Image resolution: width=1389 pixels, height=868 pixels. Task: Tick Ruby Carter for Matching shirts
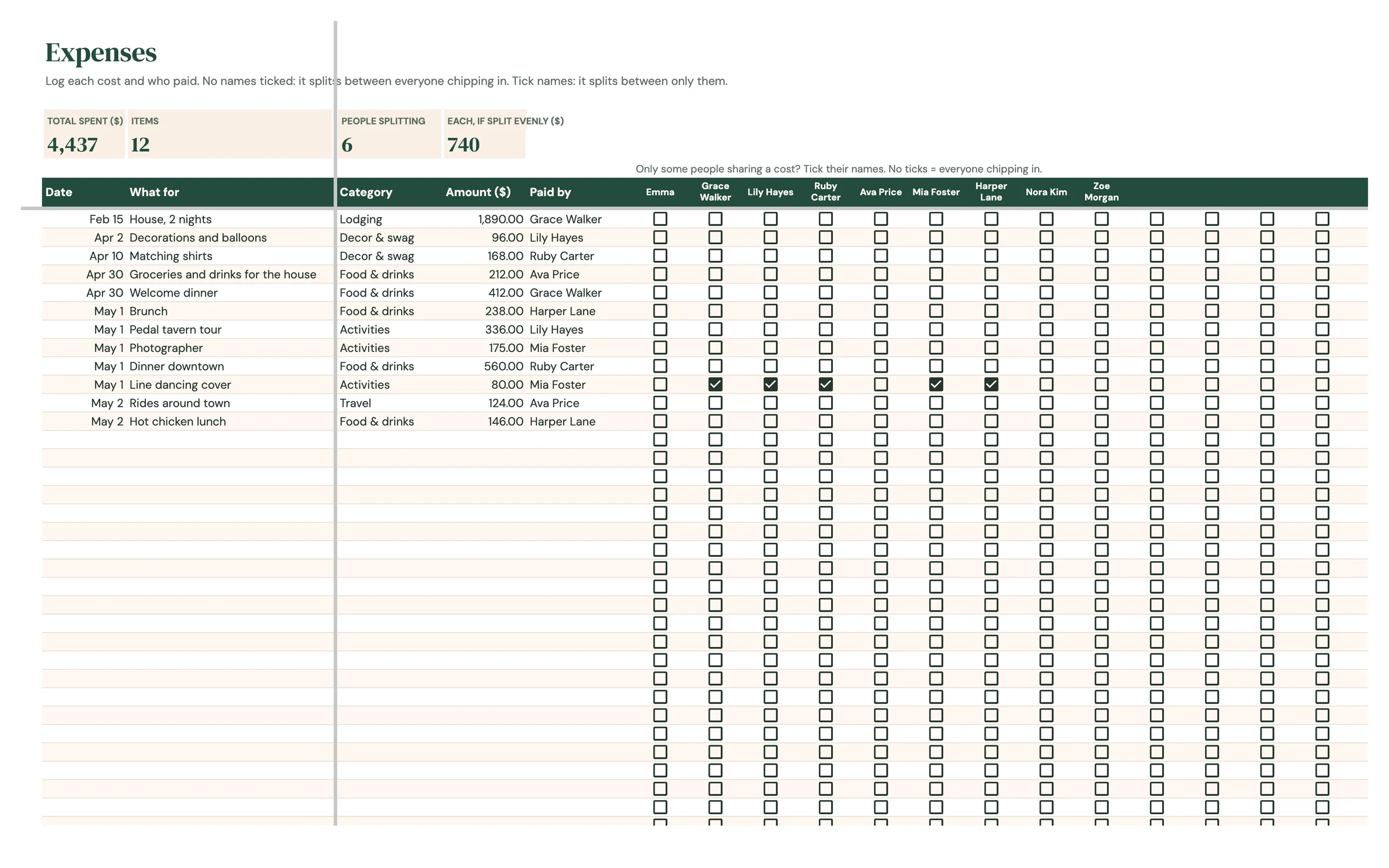[826, 256]
